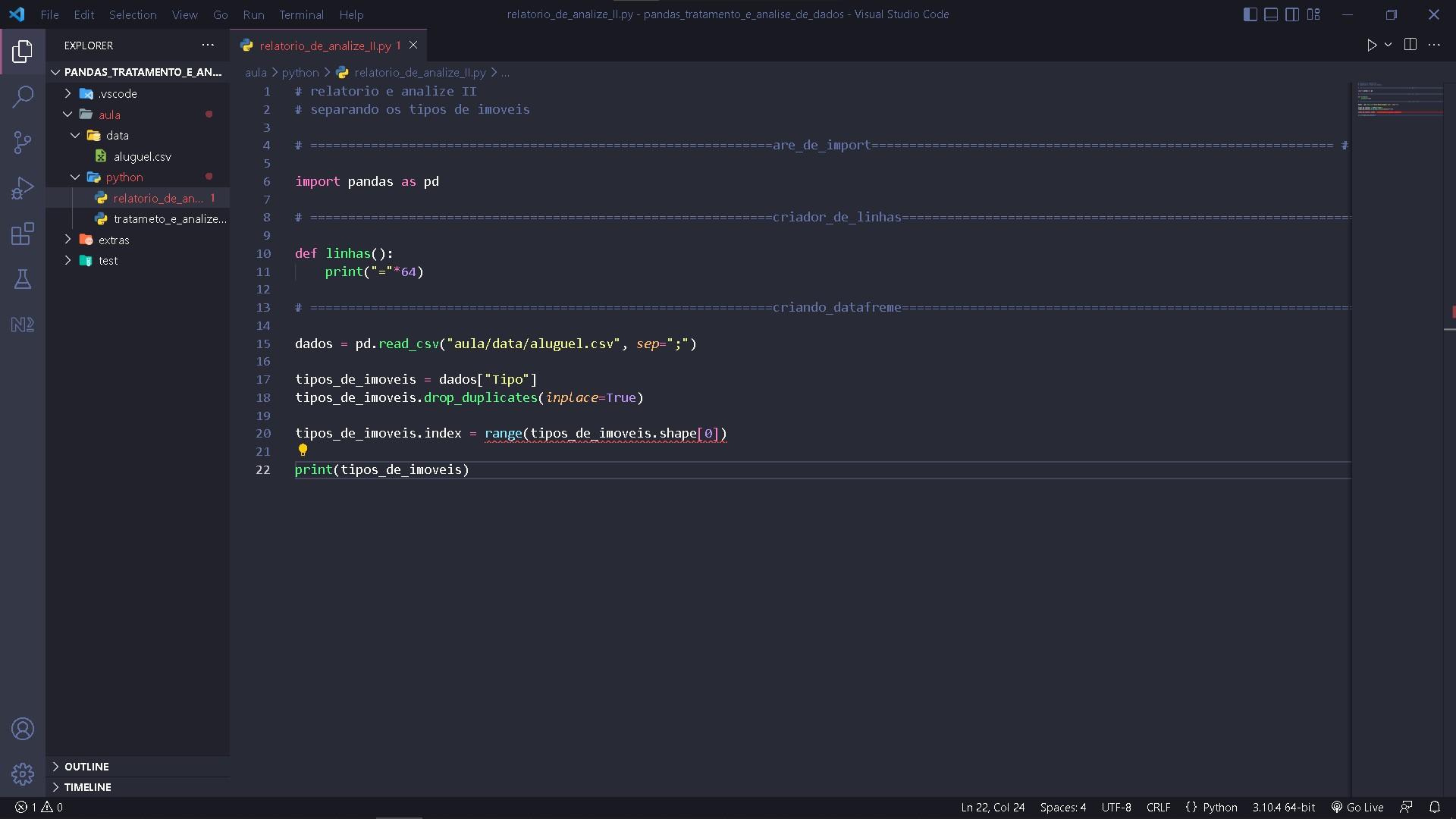Screen dimensions: 1456x819
Task: Open the Go menu
Action: coord(221,14)
